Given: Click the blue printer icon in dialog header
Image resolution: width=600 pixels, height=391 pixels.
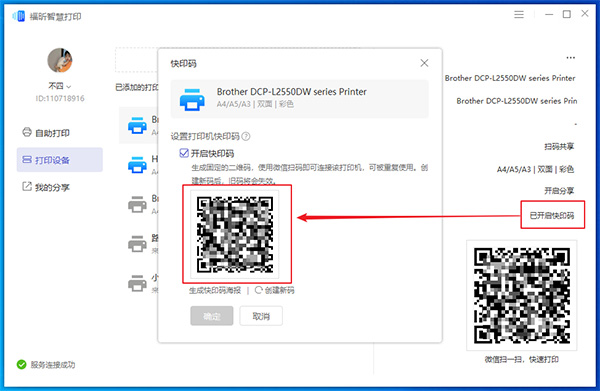Looking at the screenshot, I should tap(192, 99).
